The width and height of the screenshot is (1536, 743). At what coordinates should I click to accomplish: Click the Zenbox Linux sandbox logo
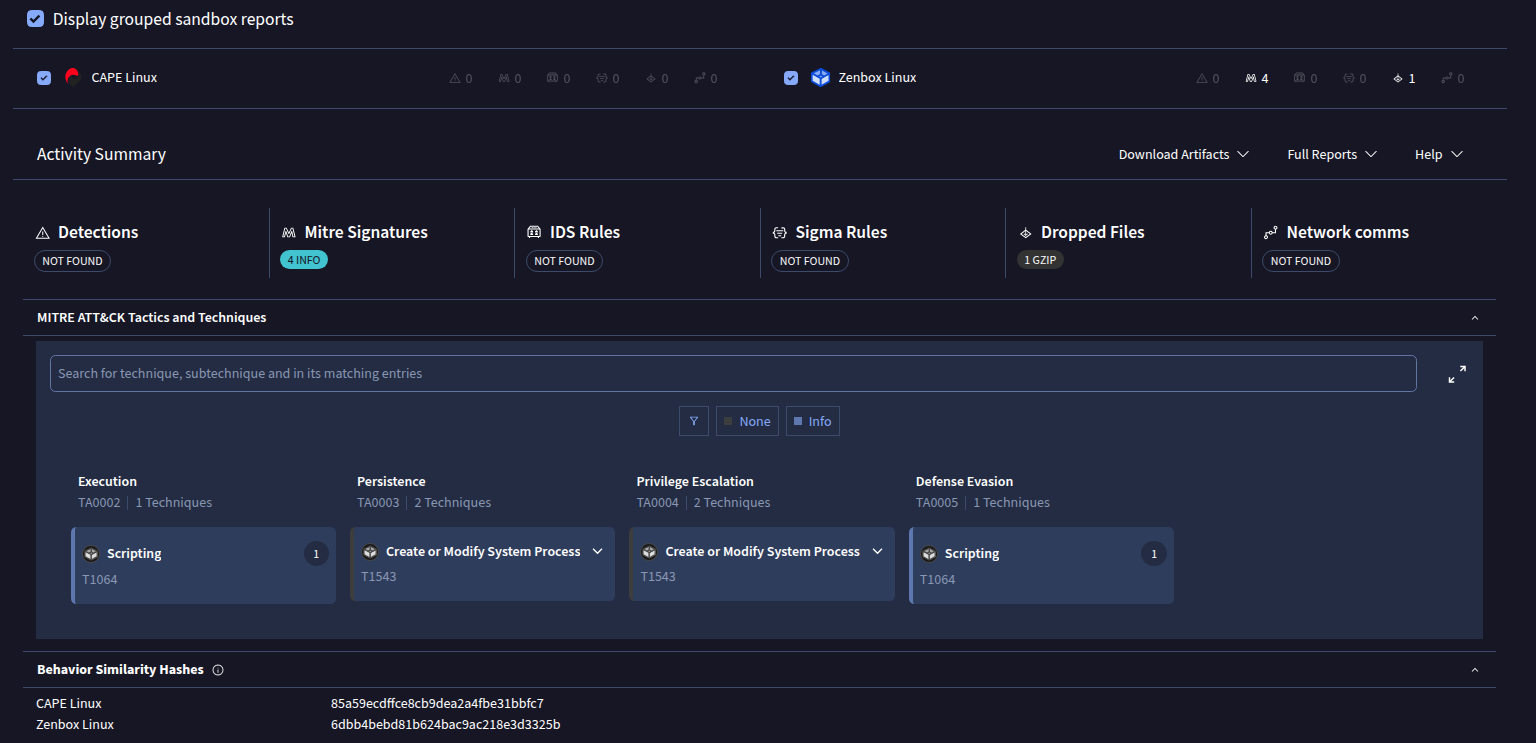point(820,77)
